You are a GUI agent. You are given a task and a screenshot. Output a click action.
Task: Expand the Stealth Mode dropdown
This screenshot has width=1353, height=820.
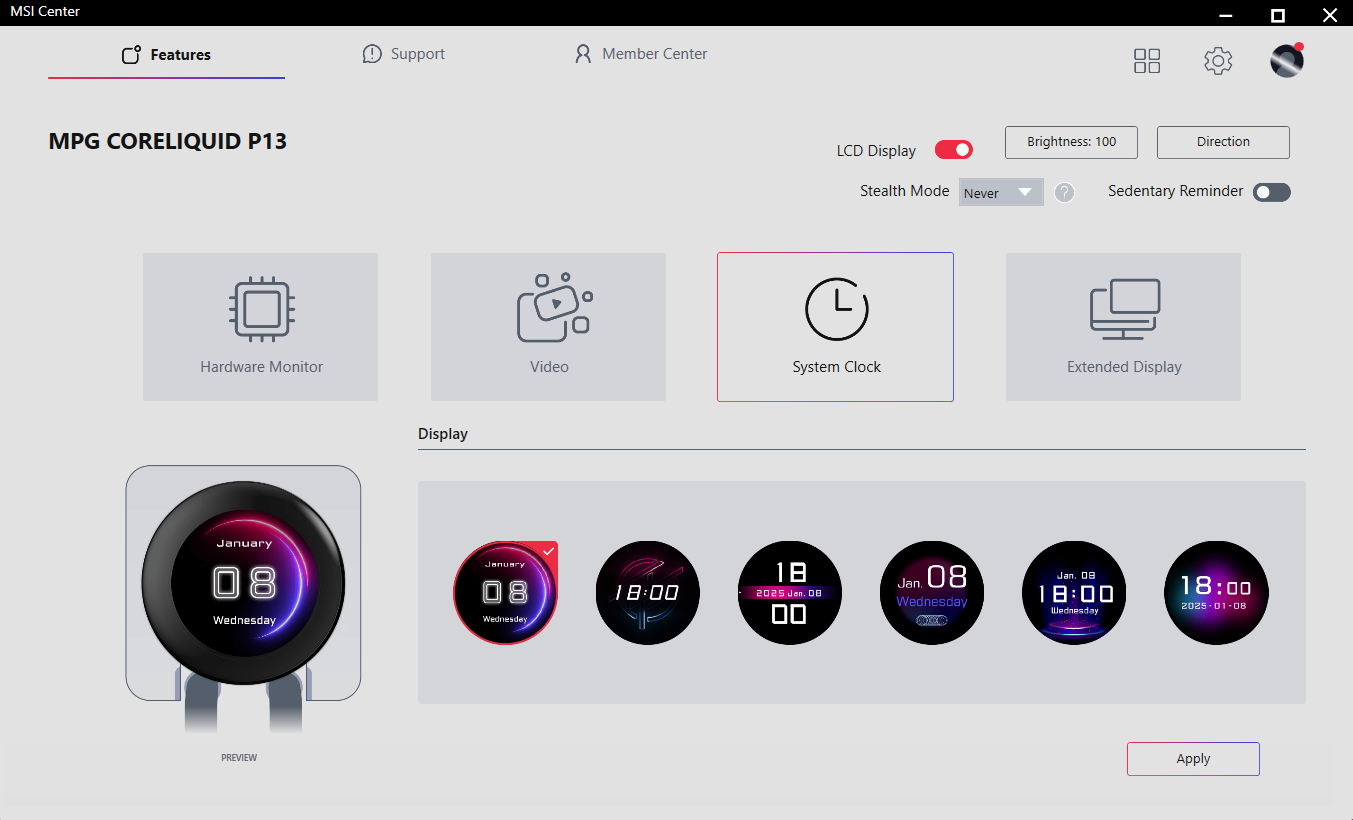pos(1001,193)
